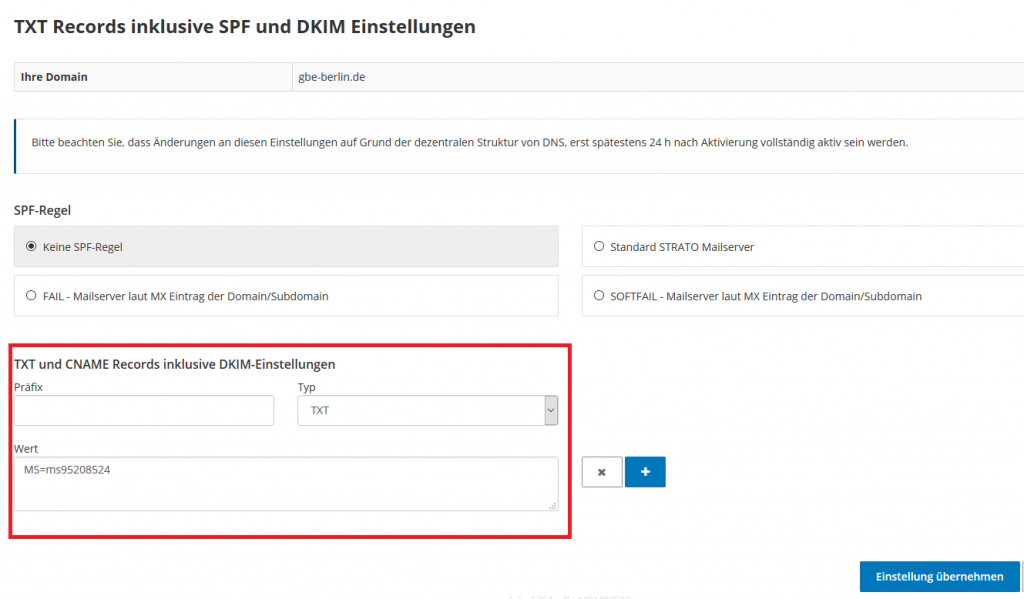Choose FAIL Mailserver laut MX Eintrag
1024x599 pixels.
click(31, 296)
